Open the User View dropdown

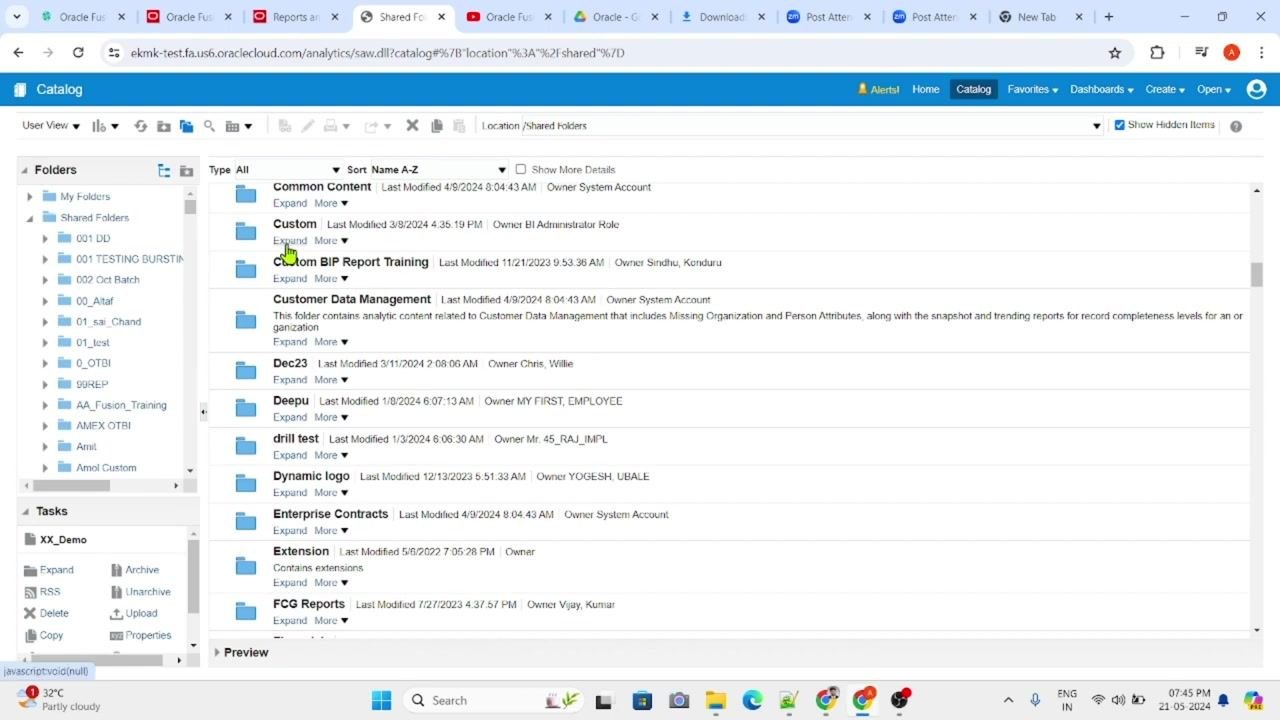[x=51, y=126]
